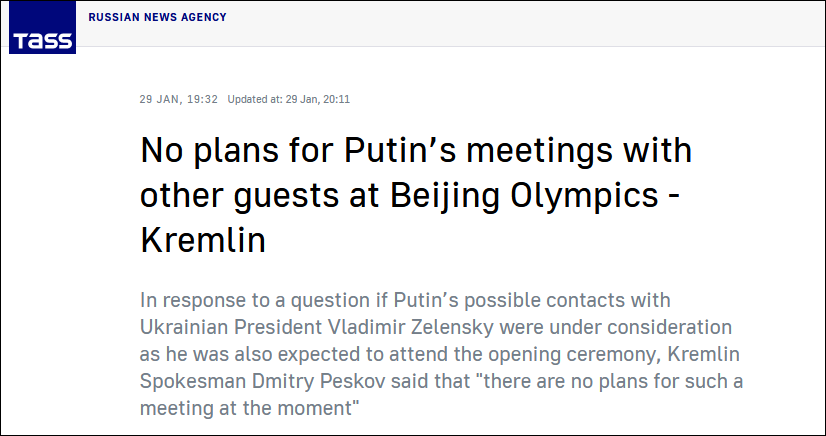Viewport: 826px width, 436px height.
Task: Click "other guests" in the headline
Action: pos(240,196)
